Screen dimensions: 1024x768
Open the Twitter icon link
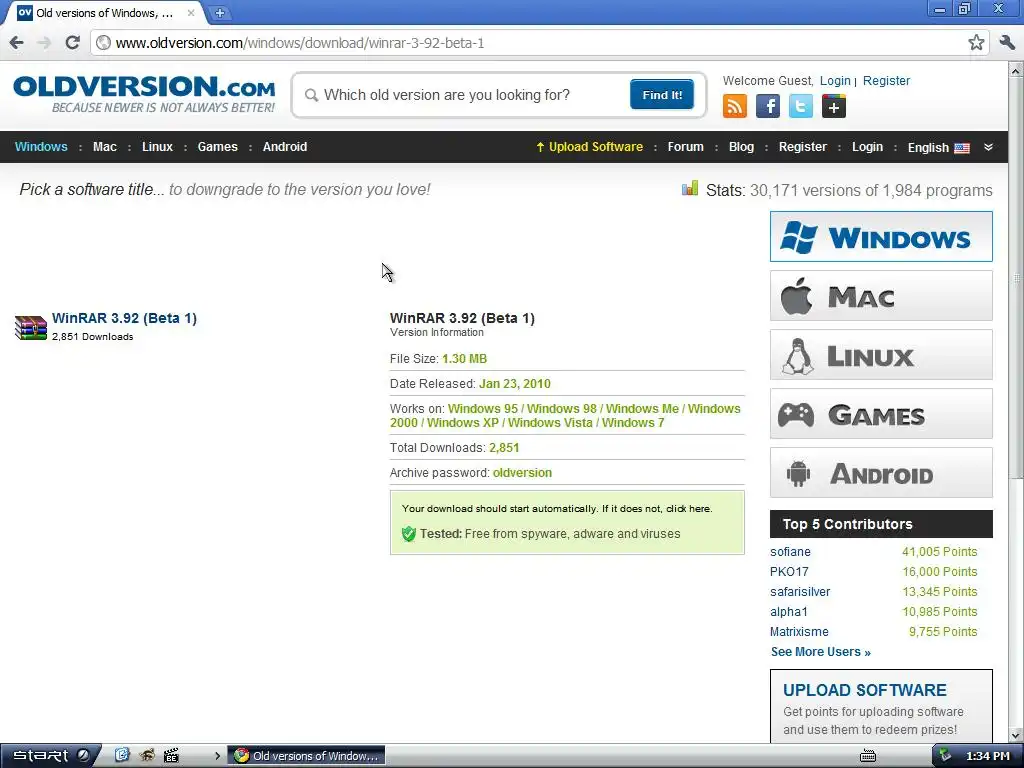(801, 106)
